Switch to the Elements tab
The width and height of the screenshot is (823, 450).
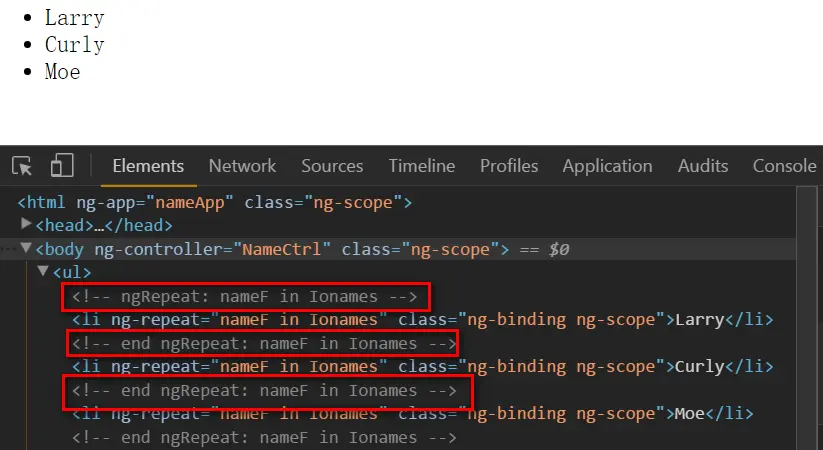pyautogui.click(x=148, y=166)
